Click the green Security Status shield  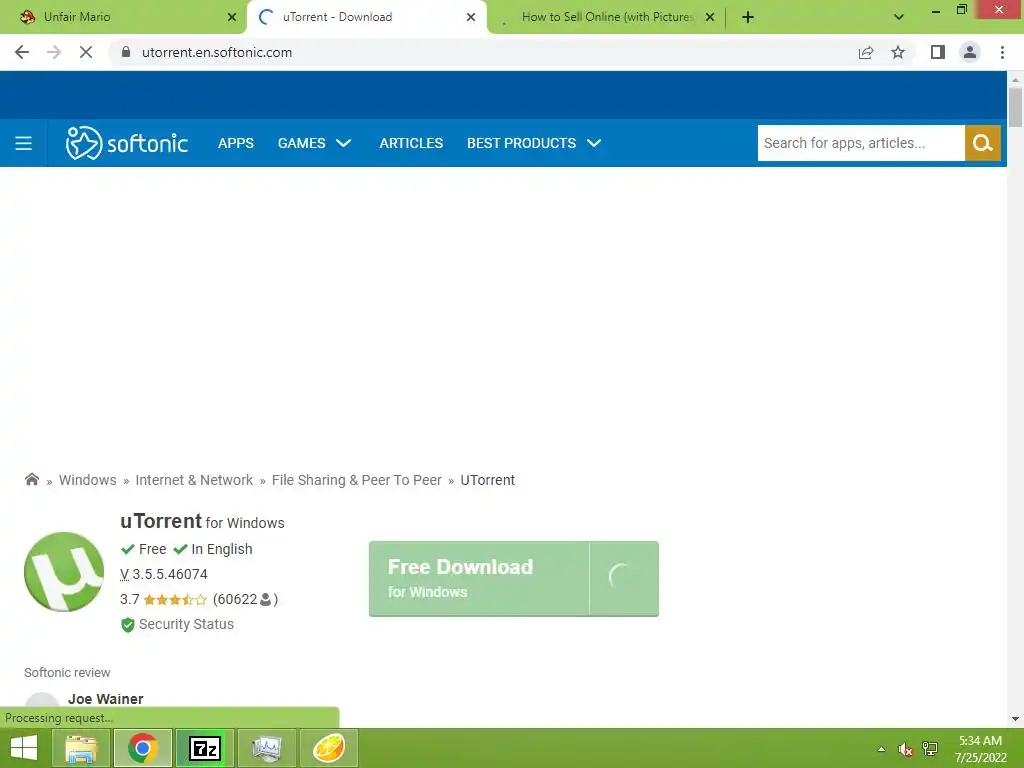coord(127,625)
